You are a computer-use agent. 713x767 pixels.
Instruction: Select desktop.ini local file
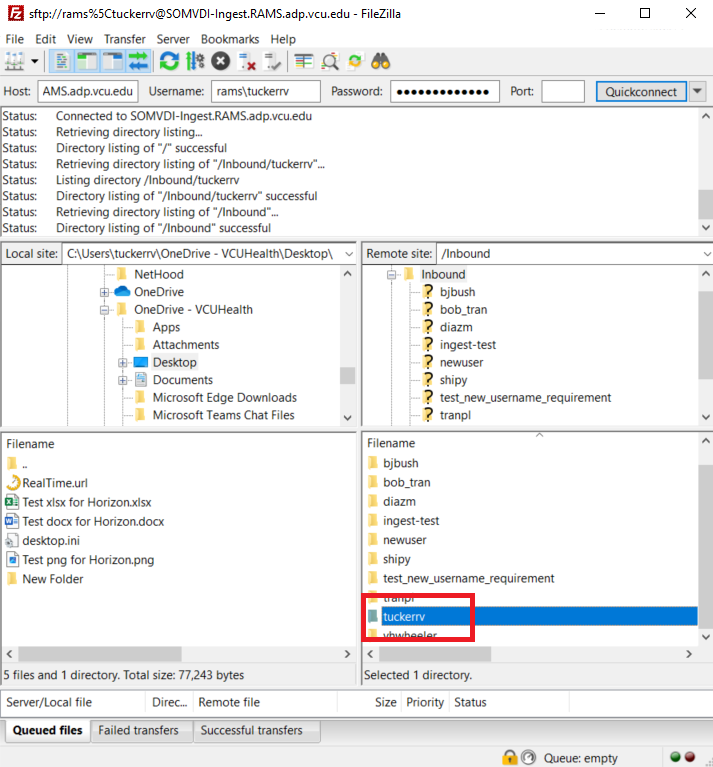pos(51,541)
